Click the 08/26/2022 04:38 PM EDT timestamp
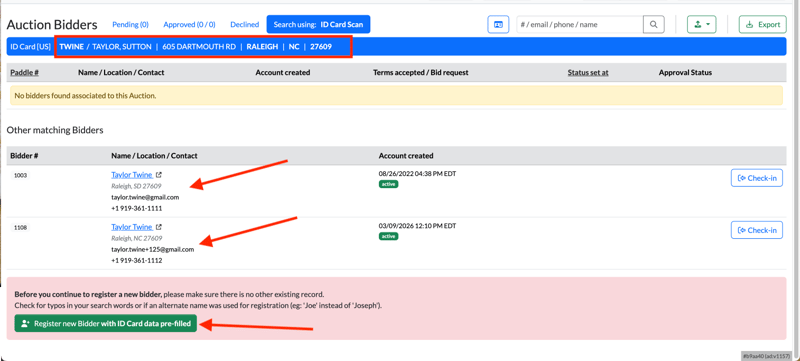Viewport: 800px width, 361px height. point(417,173)
